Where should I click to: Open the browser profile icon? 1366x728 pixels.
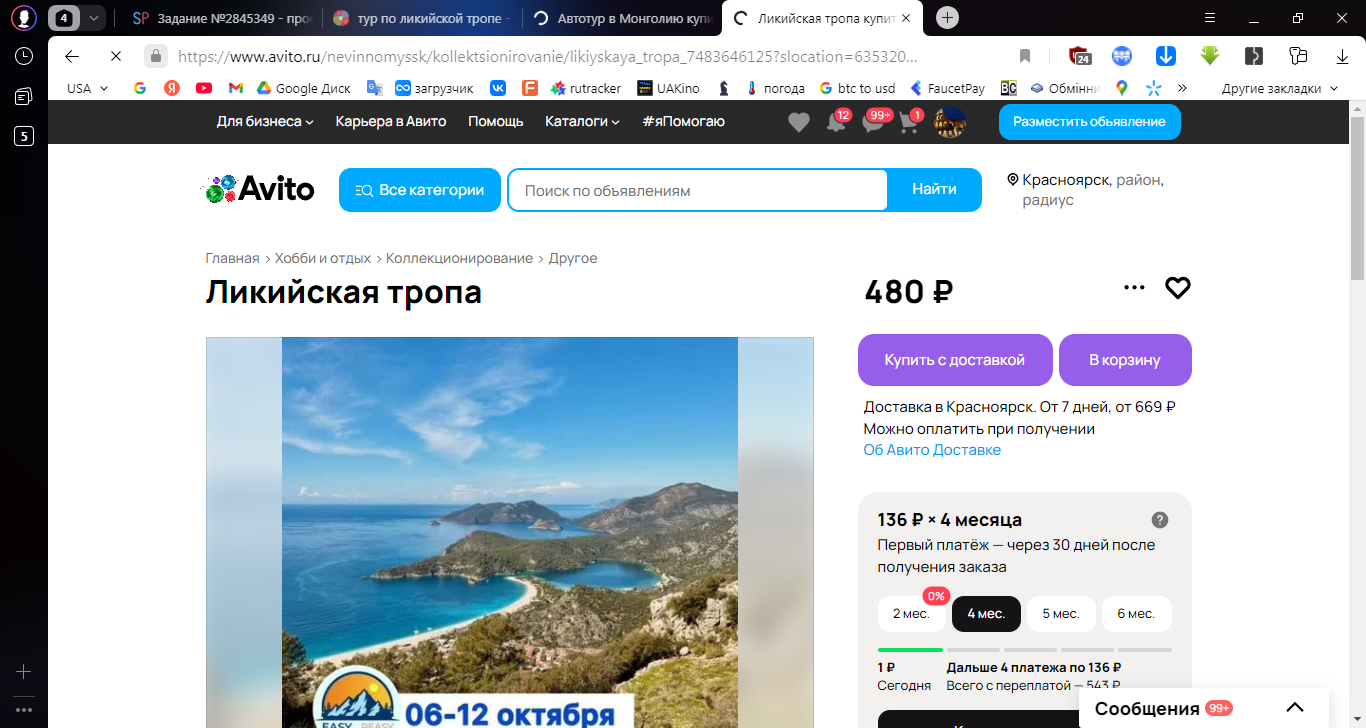tap(24, 18)
